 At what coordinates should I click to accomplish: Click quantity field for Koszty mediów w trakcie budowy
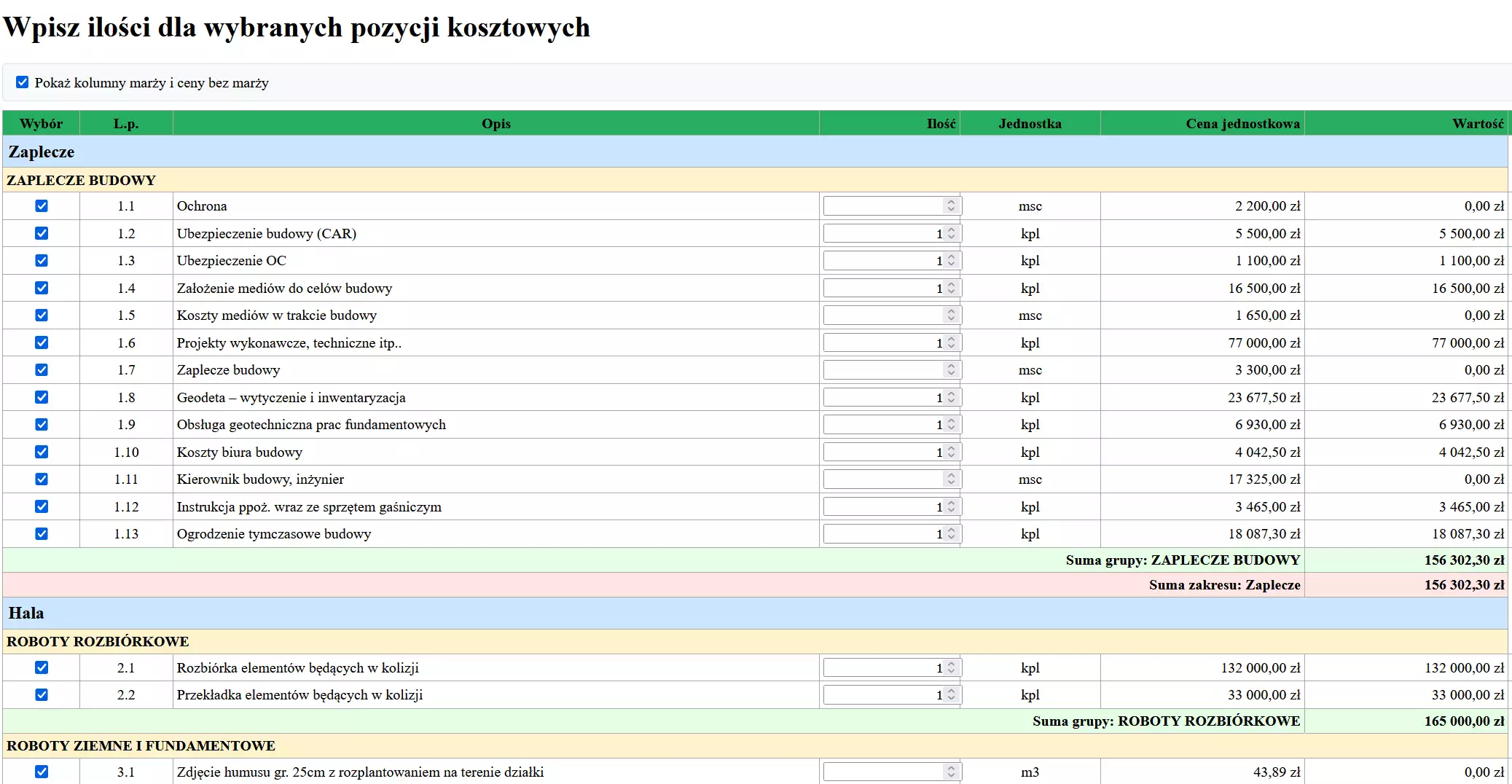pyautogui.click(x=892, y=315)
